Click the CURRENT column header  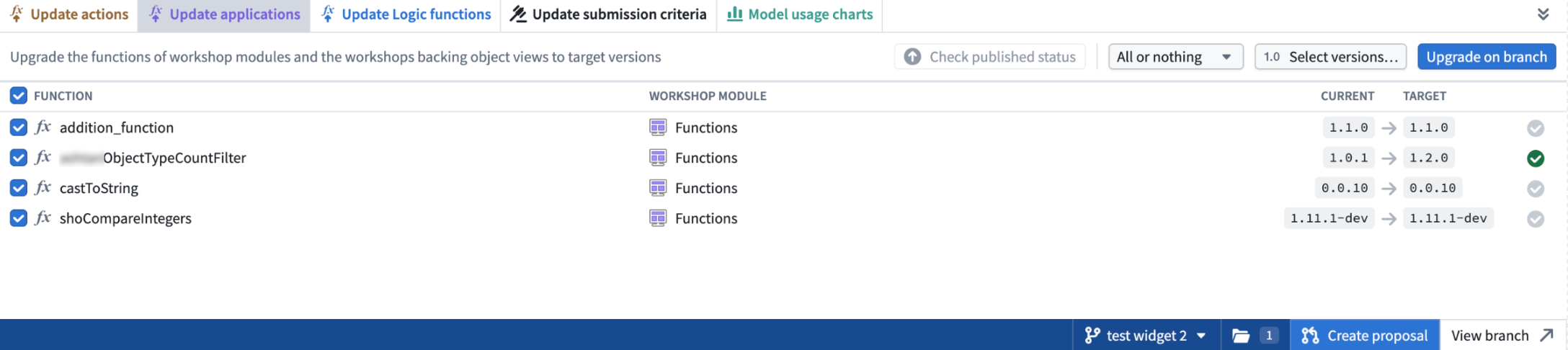1347,96
